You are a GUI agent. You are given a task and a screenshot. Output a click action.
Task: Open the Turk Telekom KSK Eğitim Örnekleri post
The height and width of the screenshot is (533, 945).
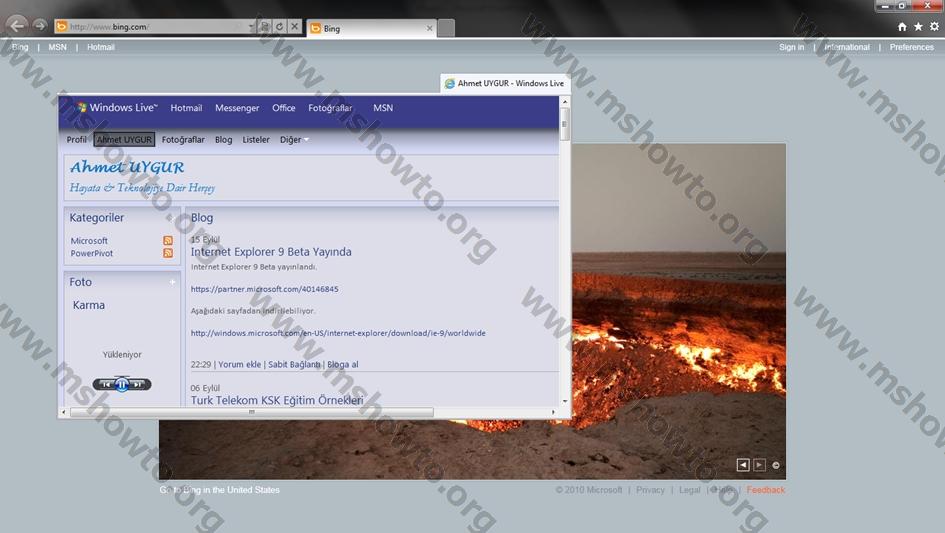pyautogui.click(x=277, y=400)
